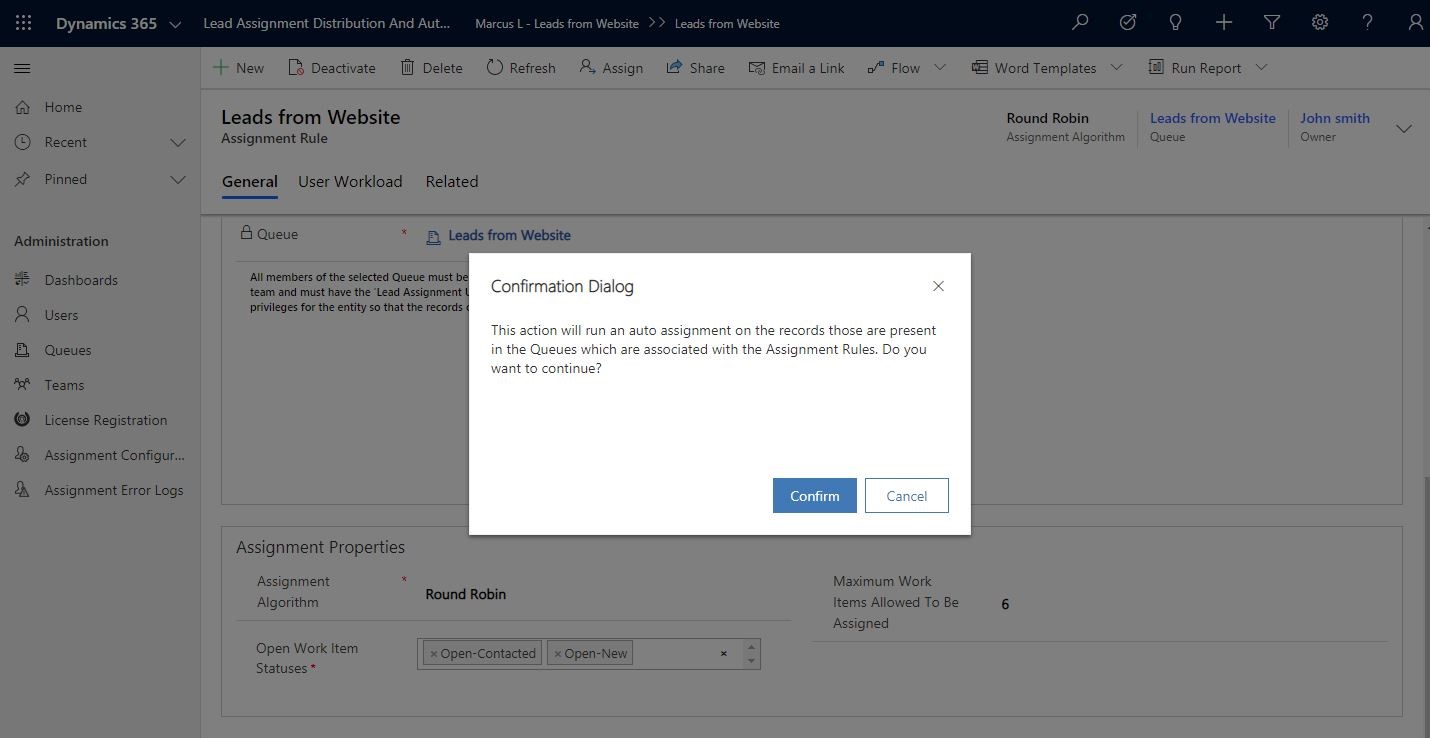Click the help question mark icon

[1368, 23]
